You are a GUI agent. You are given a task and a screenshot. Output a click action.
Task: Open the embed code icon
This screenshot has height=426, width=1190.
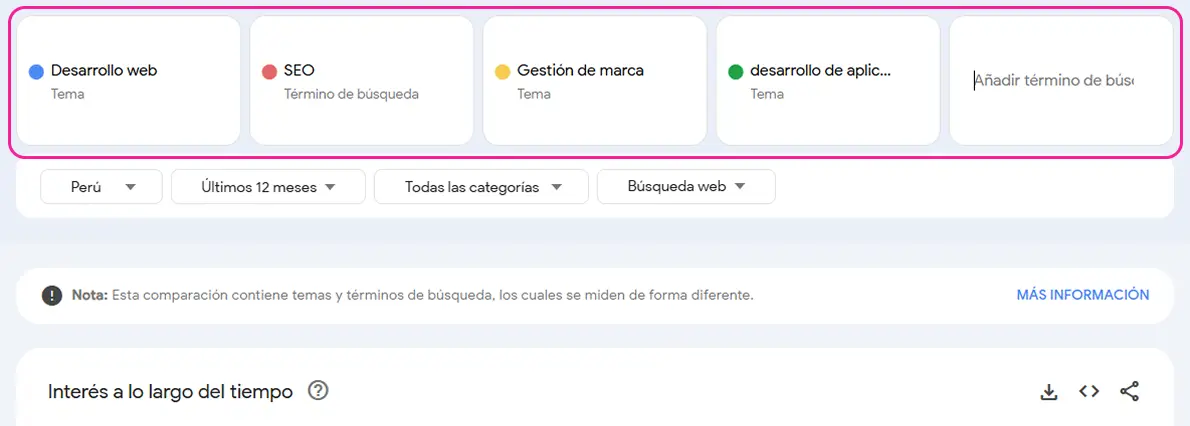click(1089, 391)
